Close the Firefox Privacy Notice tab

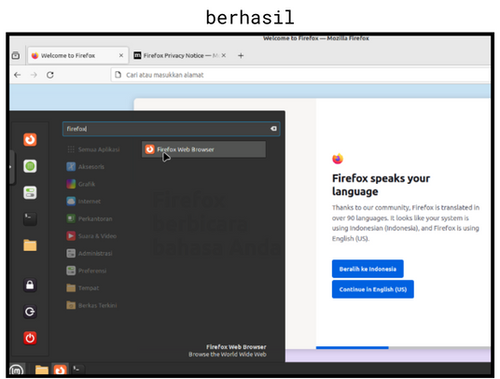pyautogui.click(x=224, y=56)
